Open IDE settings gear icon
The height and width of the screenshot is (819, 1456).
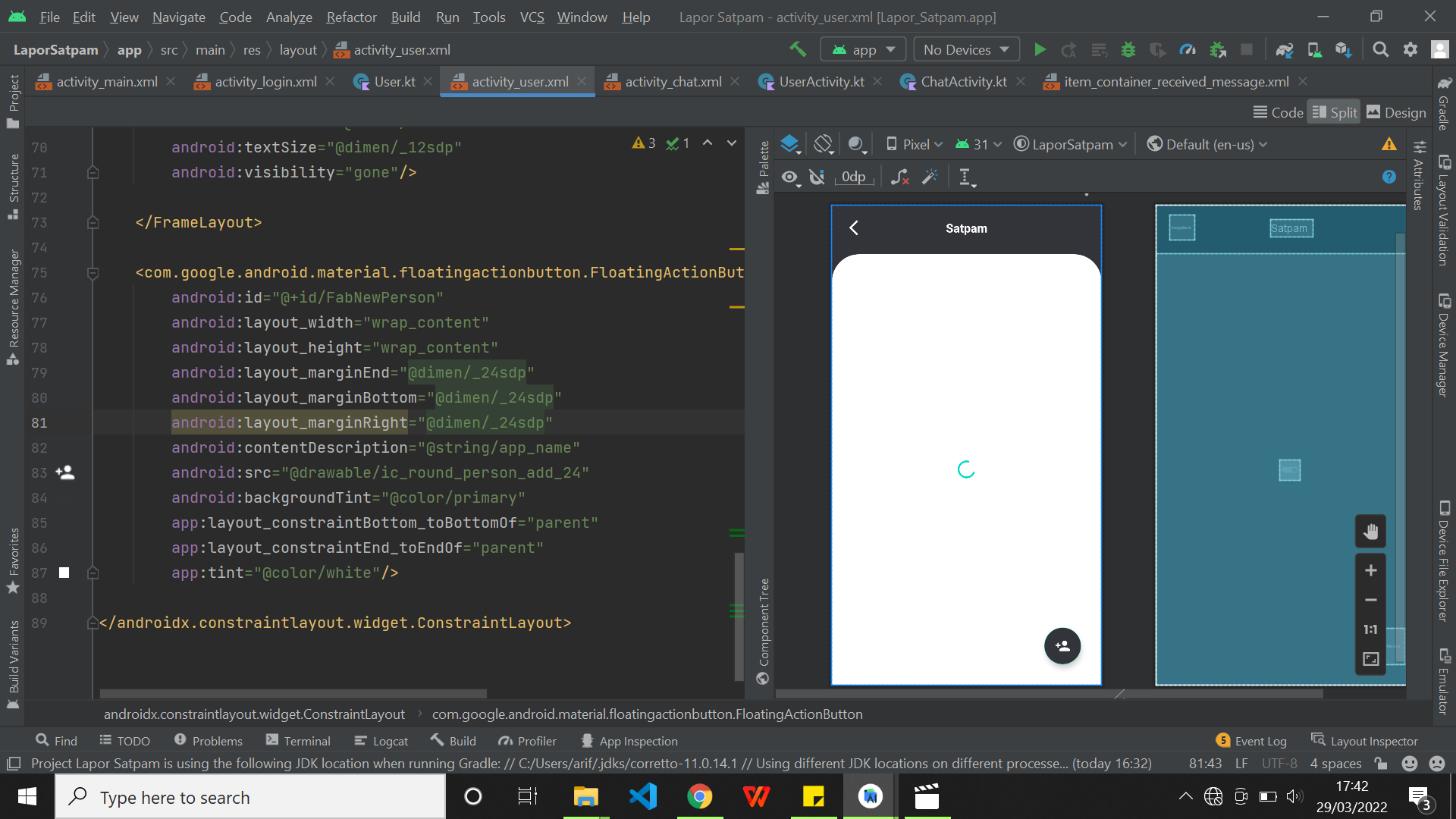1410,49
